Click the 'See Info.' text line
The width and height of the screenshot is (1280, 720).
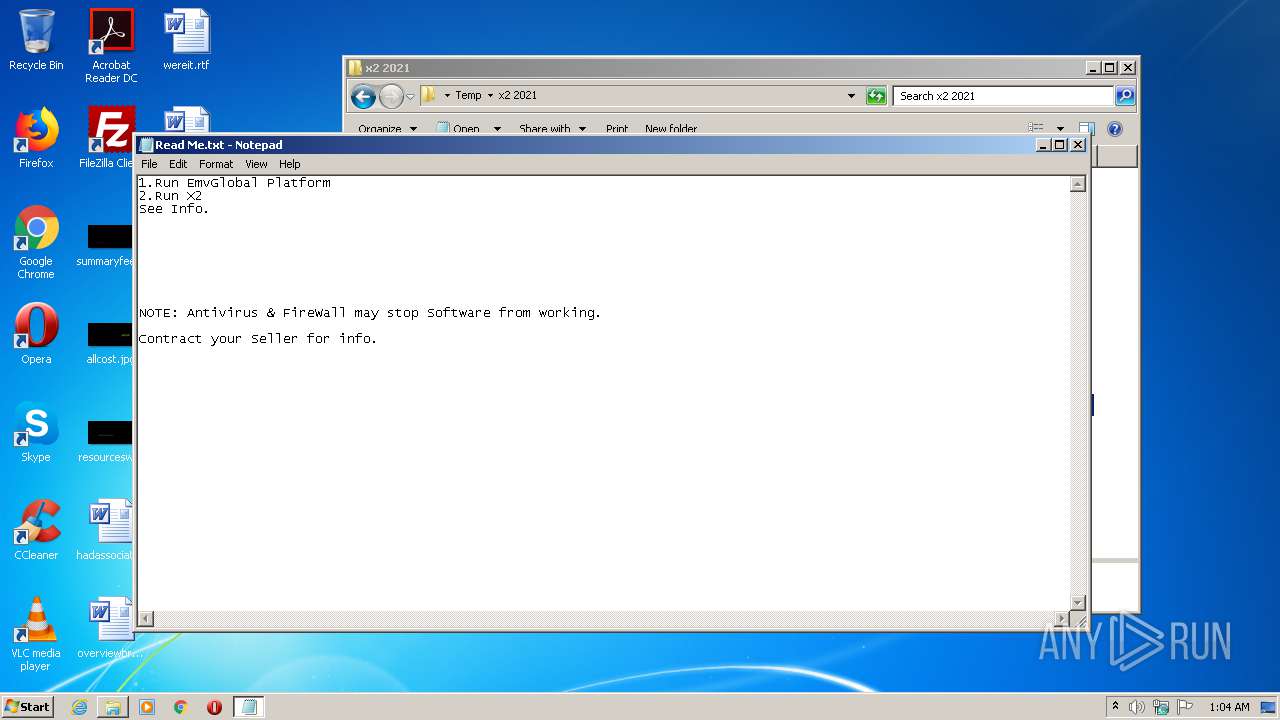click(174, 209)
